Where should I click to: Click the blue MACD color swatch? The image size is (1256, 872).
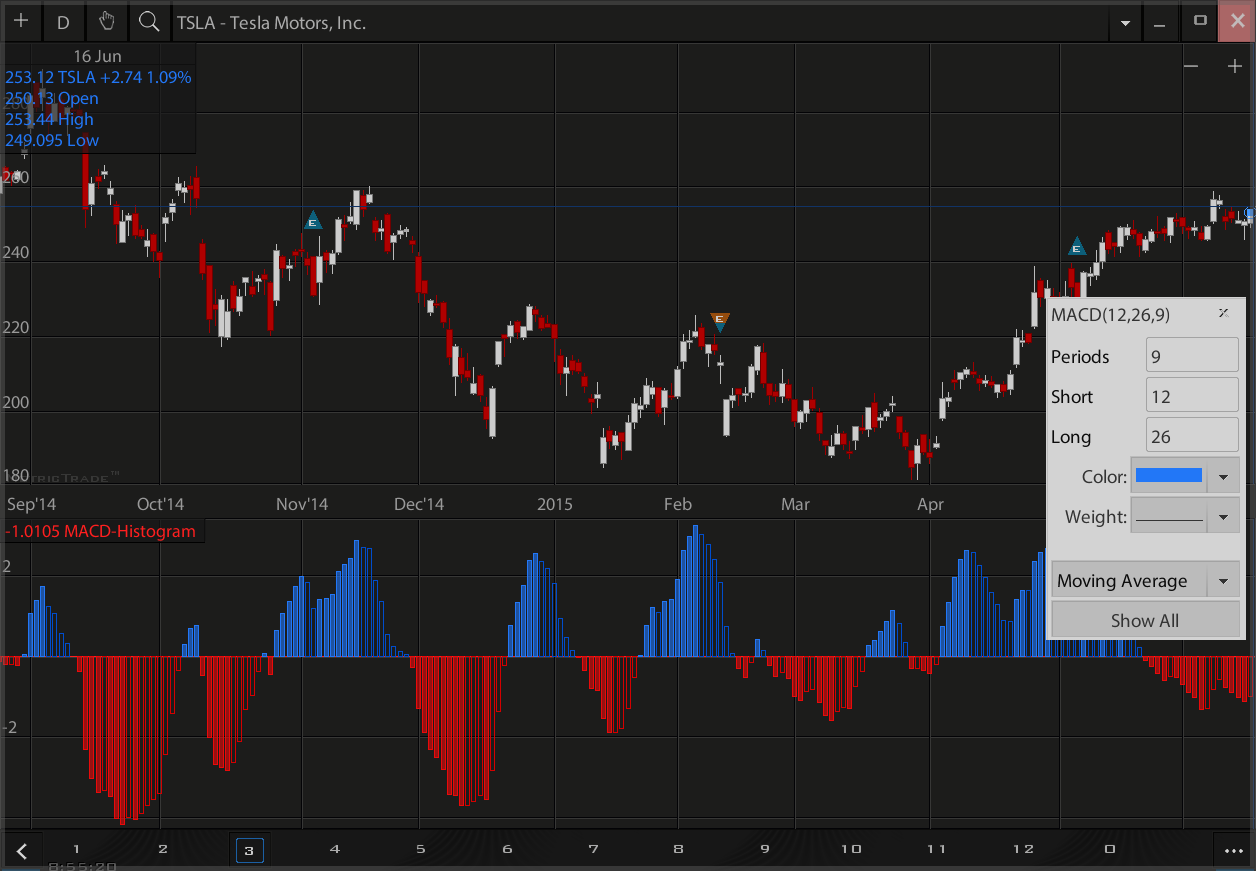1169,476
